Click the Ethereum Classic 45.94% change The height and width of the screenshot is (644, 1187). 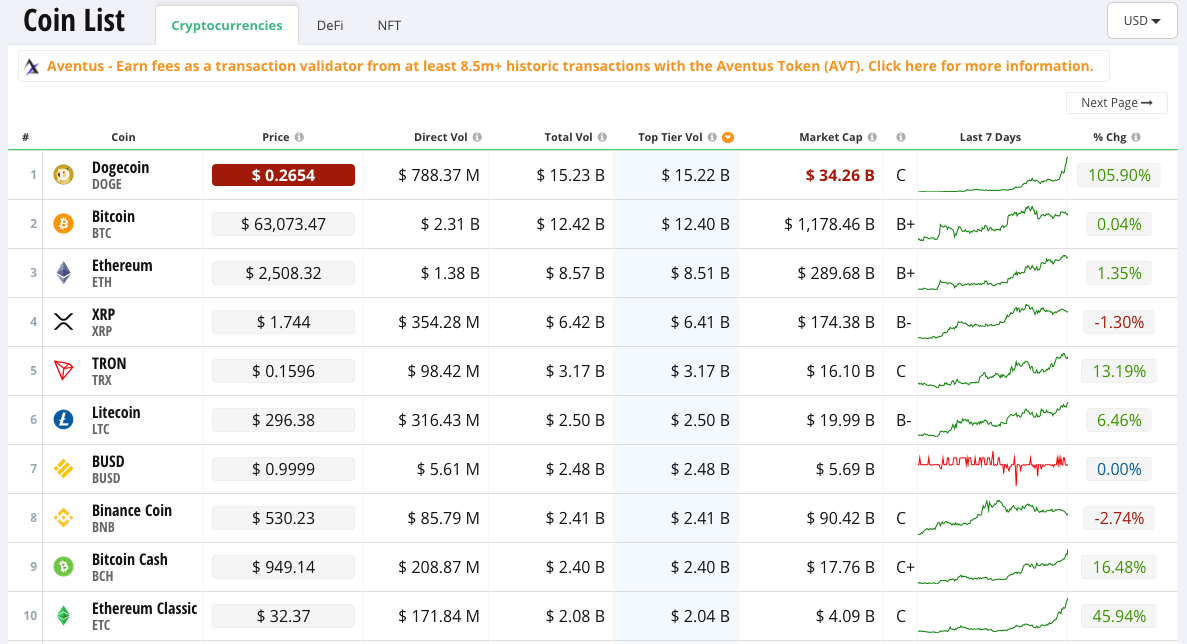[x=1119, y=616]
